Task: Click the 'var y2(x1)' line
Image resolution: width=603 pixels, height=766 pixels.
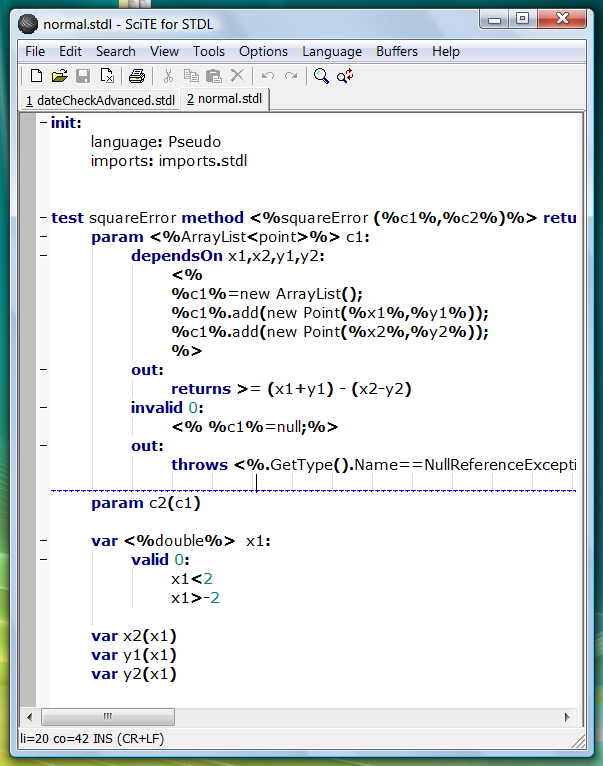Action: tap(133, 674)
